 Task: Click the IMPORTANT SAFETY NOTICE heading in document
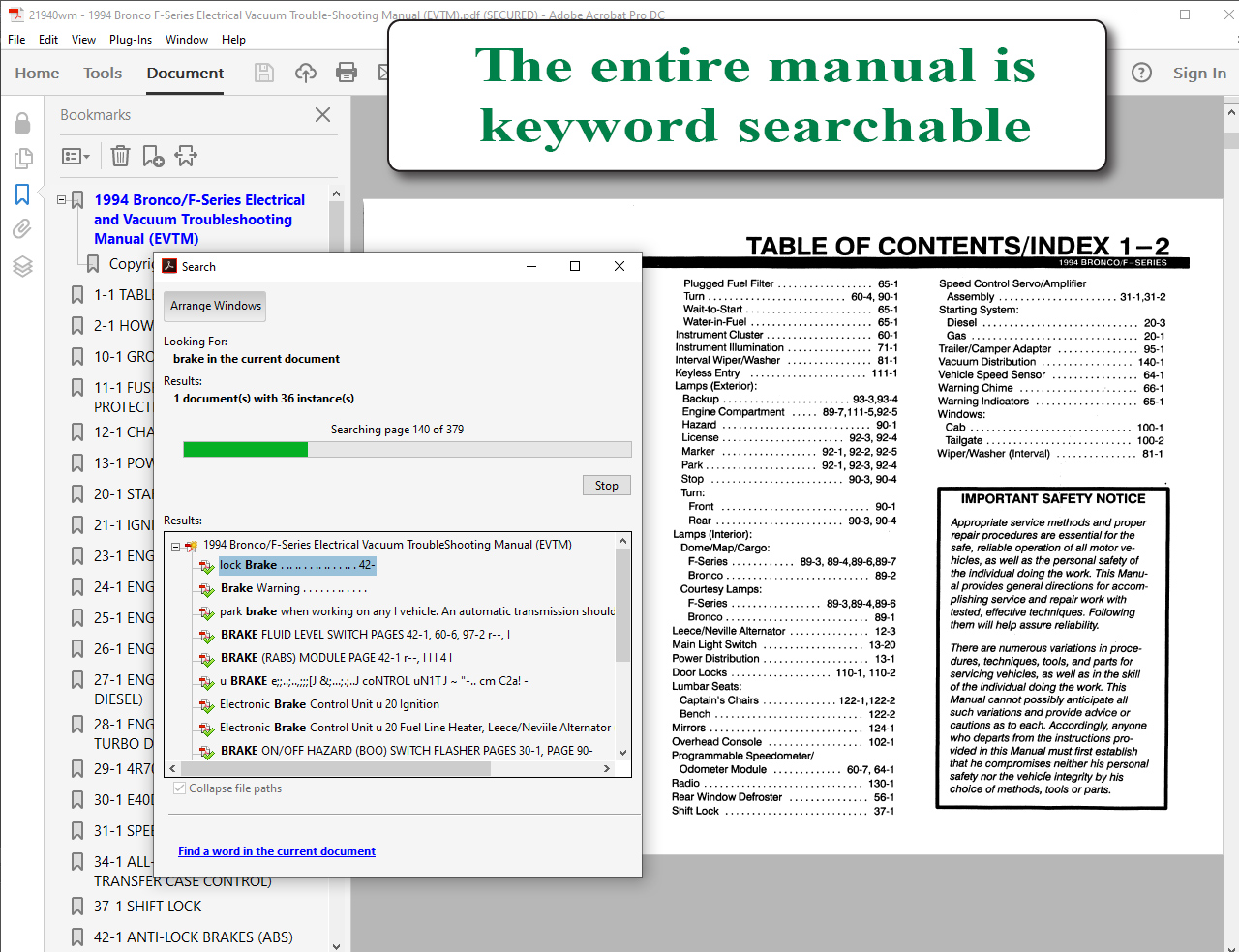point(1053,499)
